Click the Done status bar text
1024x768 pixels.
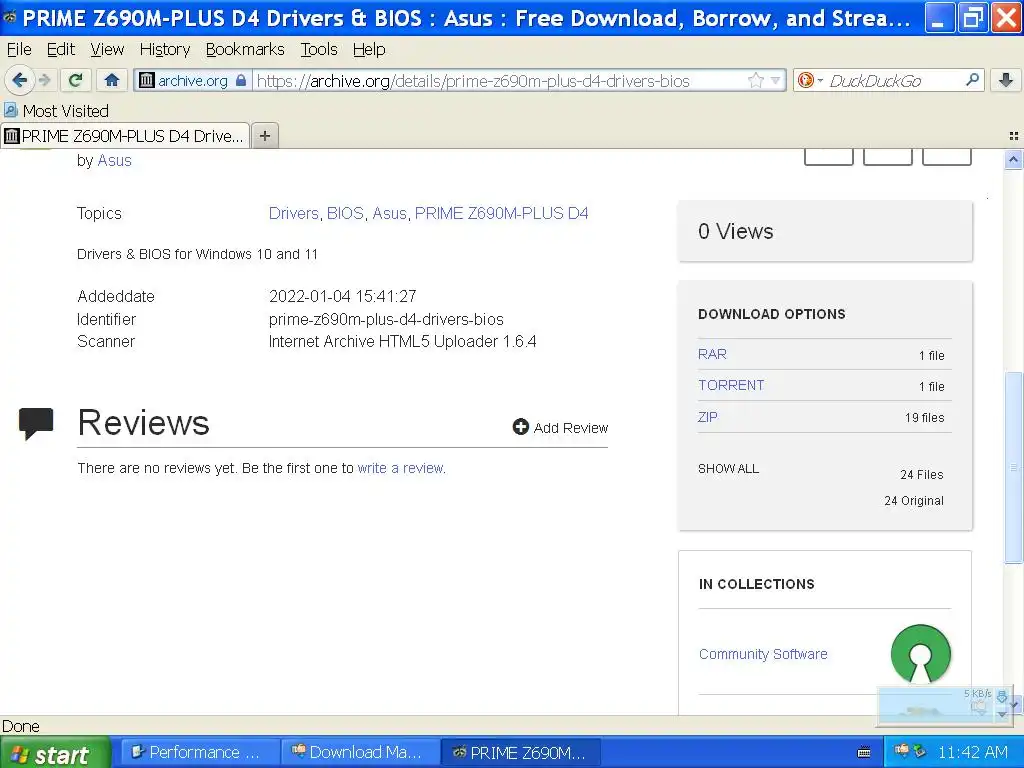pyautogui.click(x=21, y=726)
